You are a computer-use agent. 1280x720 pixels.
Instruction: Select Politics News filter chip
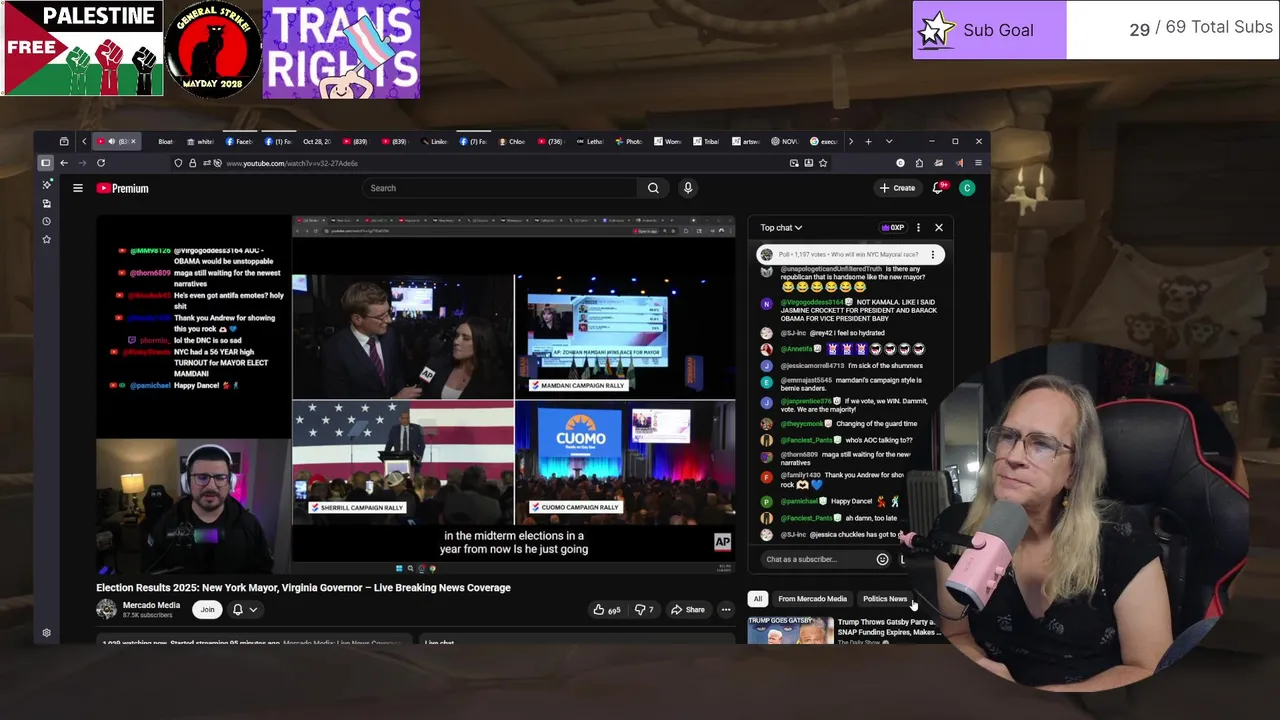pos(885,599)
